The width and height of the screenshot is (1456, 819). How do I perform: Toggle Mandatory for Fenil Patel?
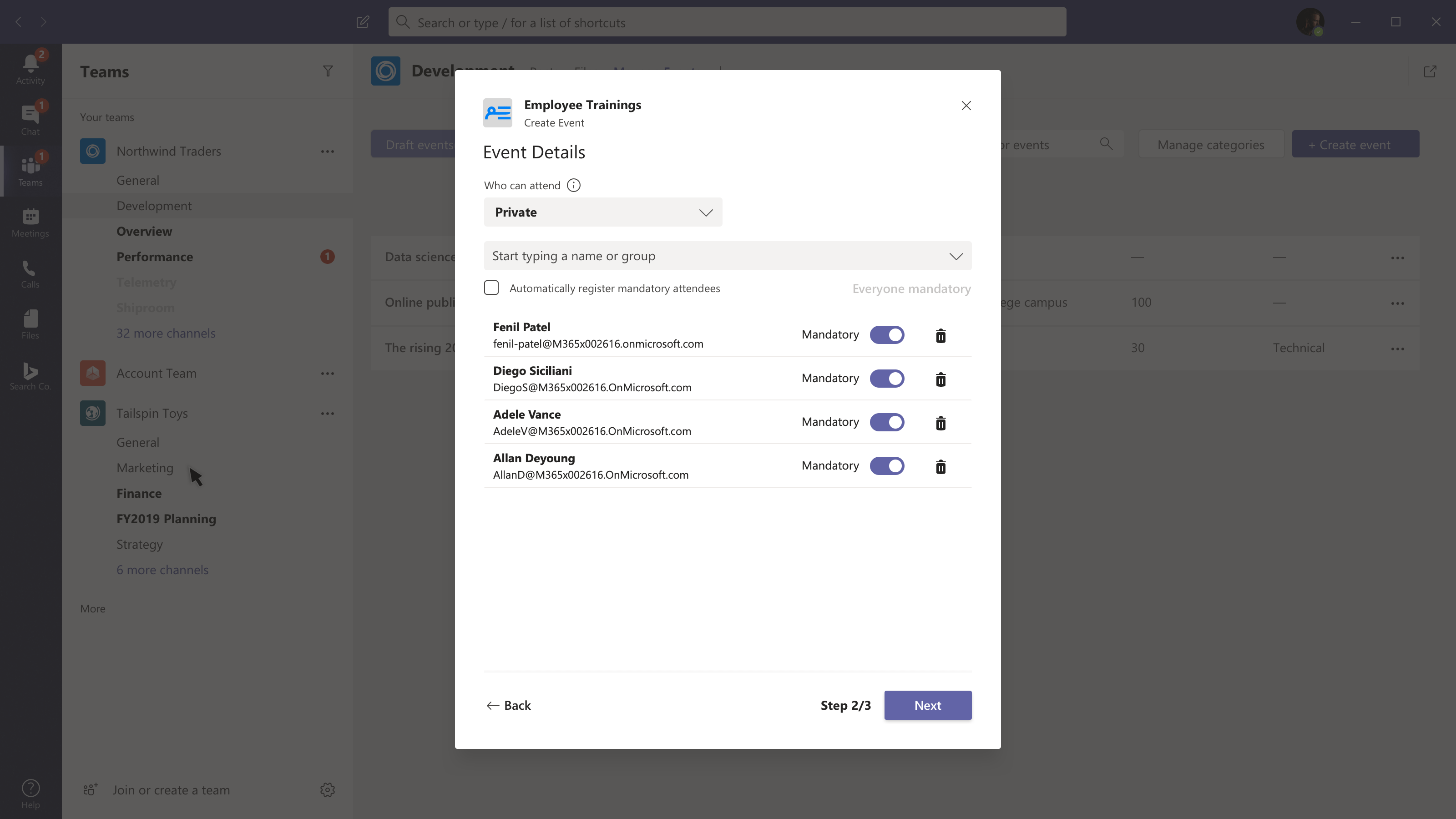point(887,334)
